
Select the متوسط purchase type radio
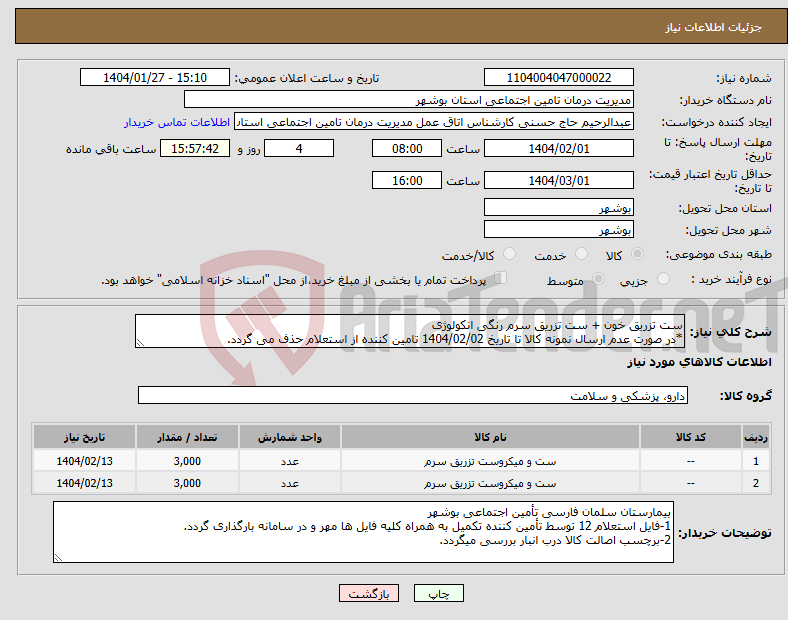(x=598, y=278)
